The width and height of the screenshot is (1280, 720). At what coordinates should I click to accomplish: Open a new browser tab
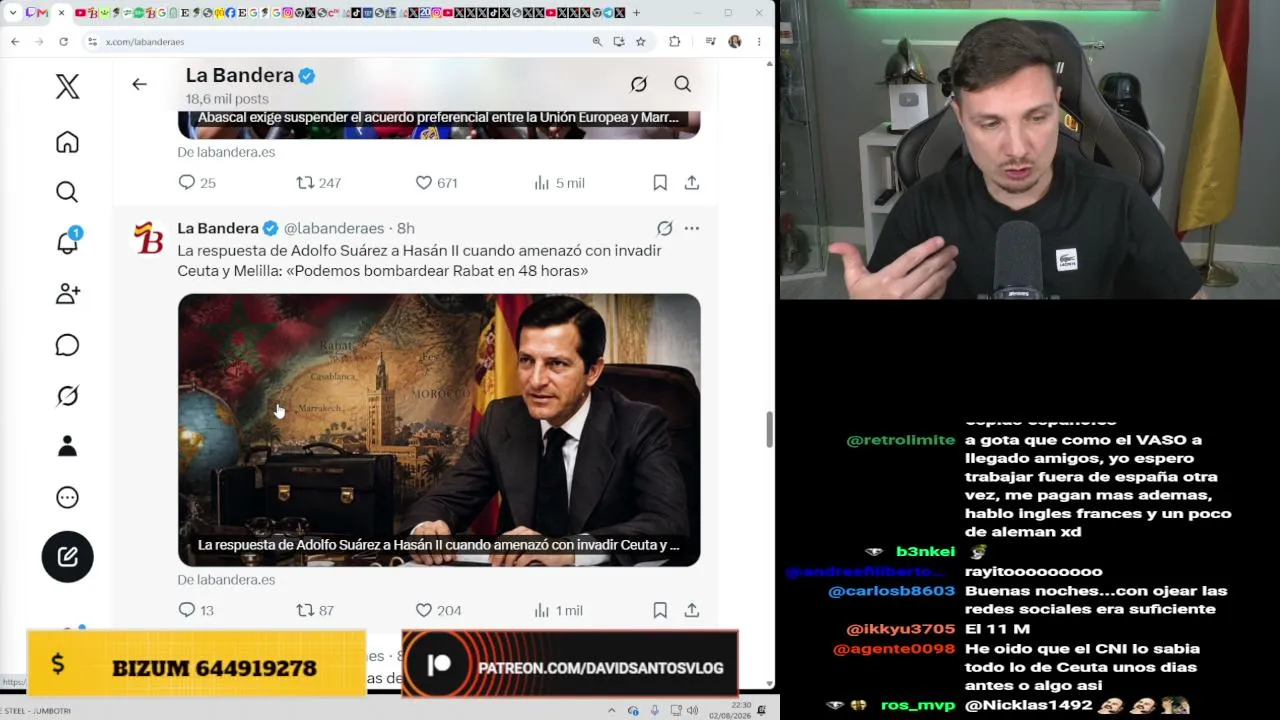(636, 13)
